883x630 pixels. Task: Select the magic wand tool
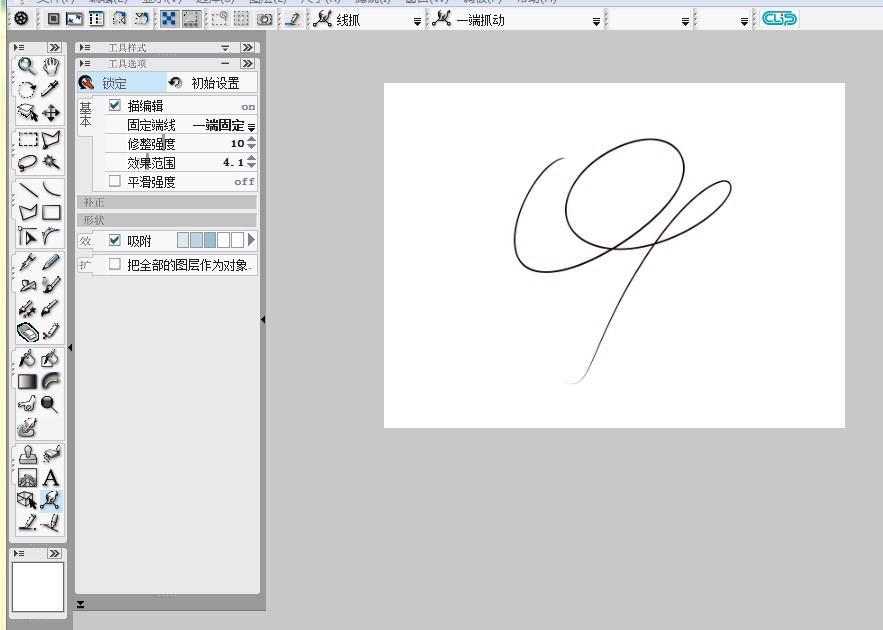click(x=51, y=162)
